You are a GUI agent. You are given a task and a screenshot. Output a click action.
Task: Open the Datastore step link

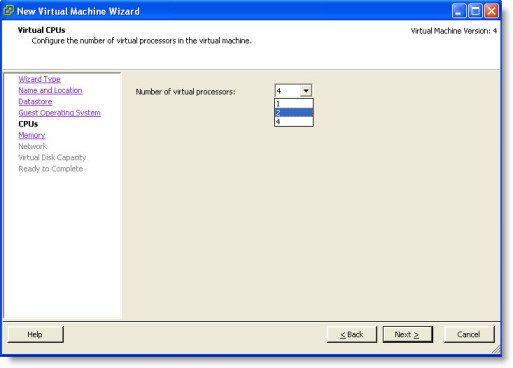(x=35, y=102)
